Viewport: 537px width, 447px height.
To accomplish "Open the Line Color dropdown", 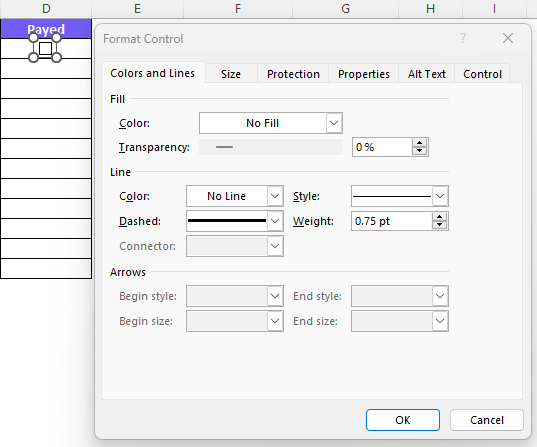I will click(x=275, y=196).
